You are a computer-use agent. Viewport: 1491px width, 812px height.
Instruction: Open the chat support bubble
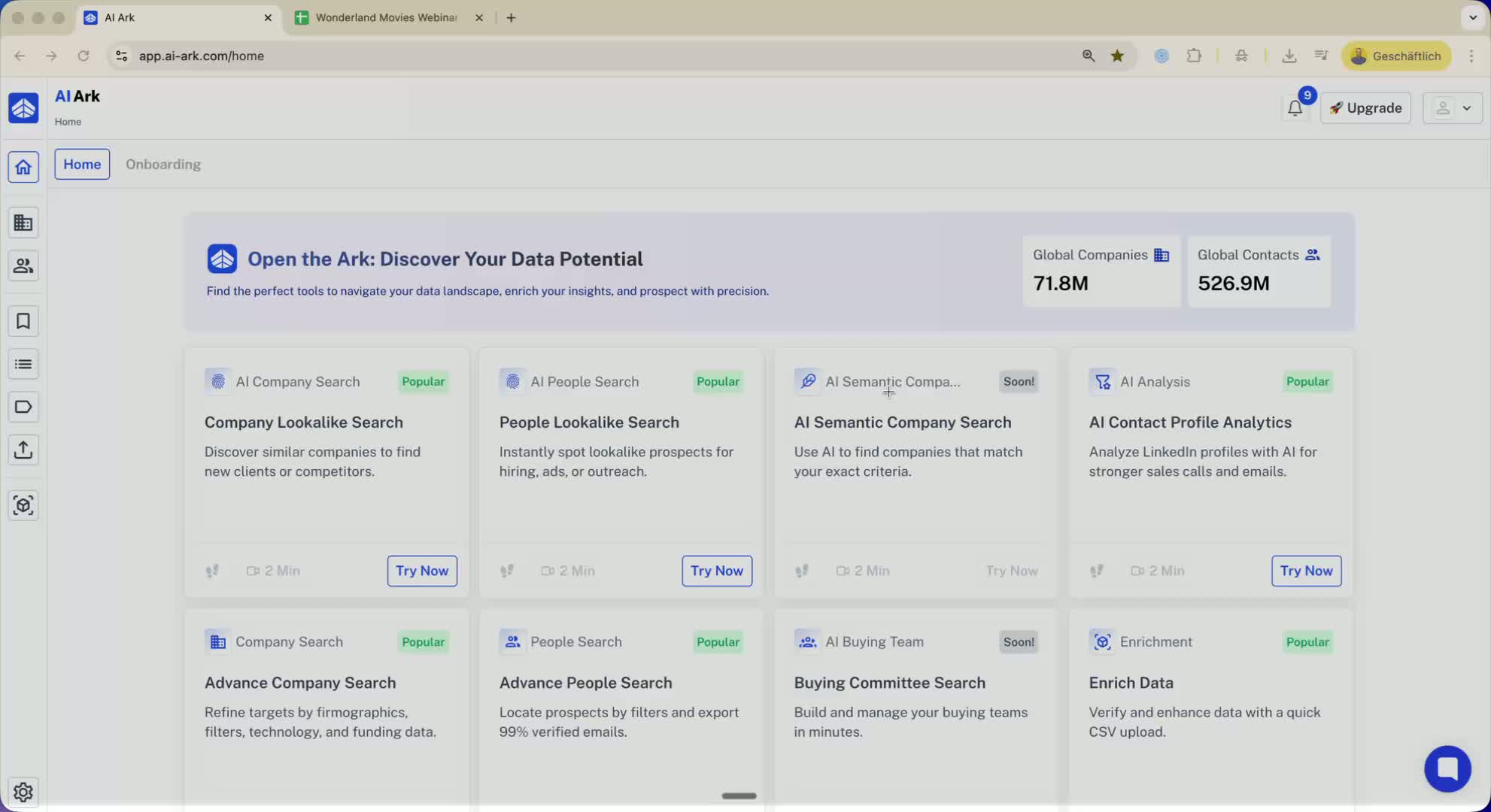1447,768
